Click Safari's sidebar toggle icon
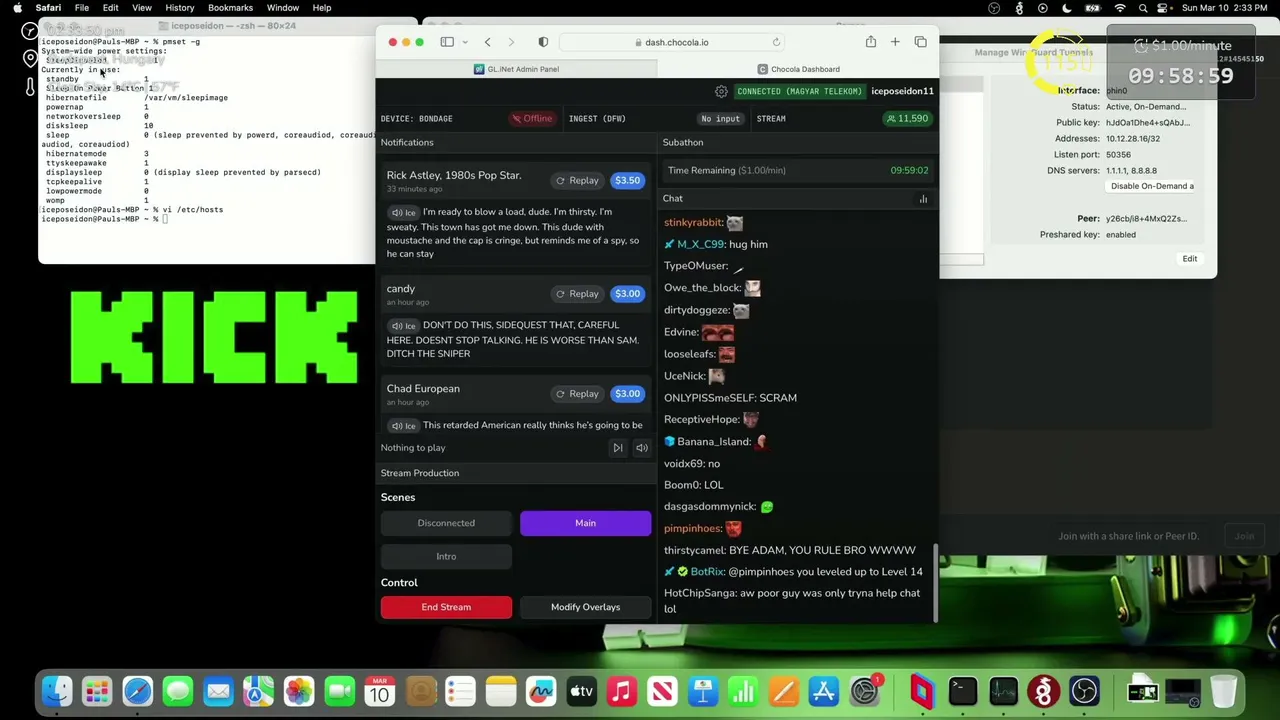Viewport: 1280px width, 720px height. pos(447,42)
